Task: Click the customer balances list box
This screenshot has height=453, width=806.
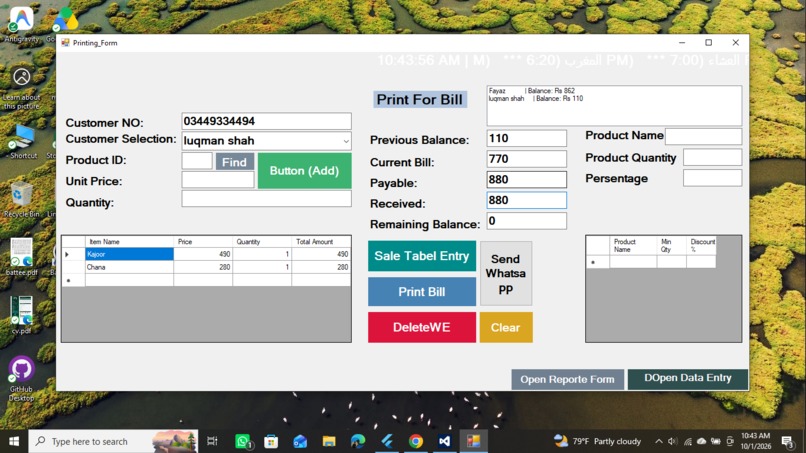Action: (614, 106)
